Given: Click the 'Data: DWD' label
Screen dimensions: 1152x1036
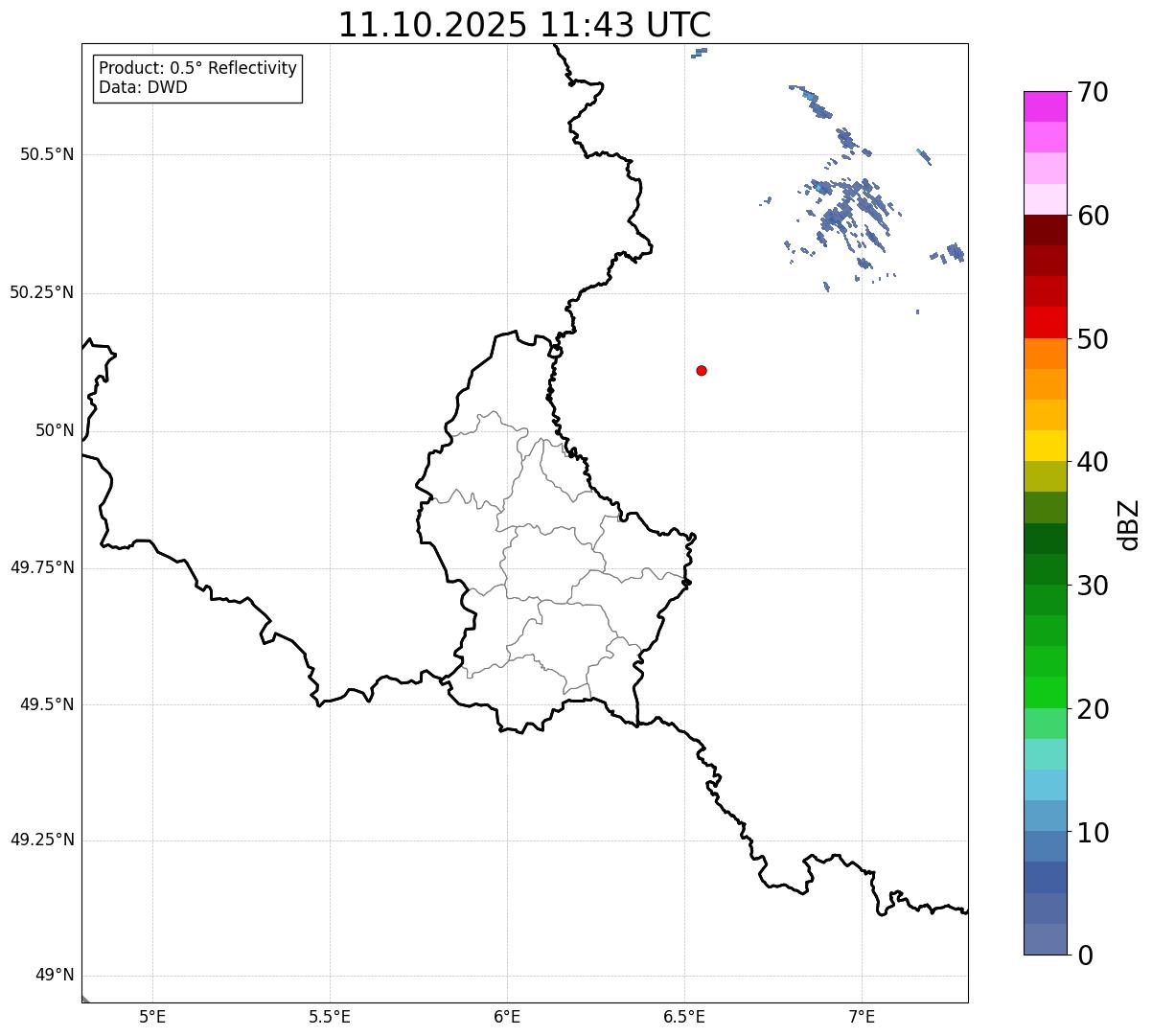Looking at the screenshot, I should (x=143, y=88).
